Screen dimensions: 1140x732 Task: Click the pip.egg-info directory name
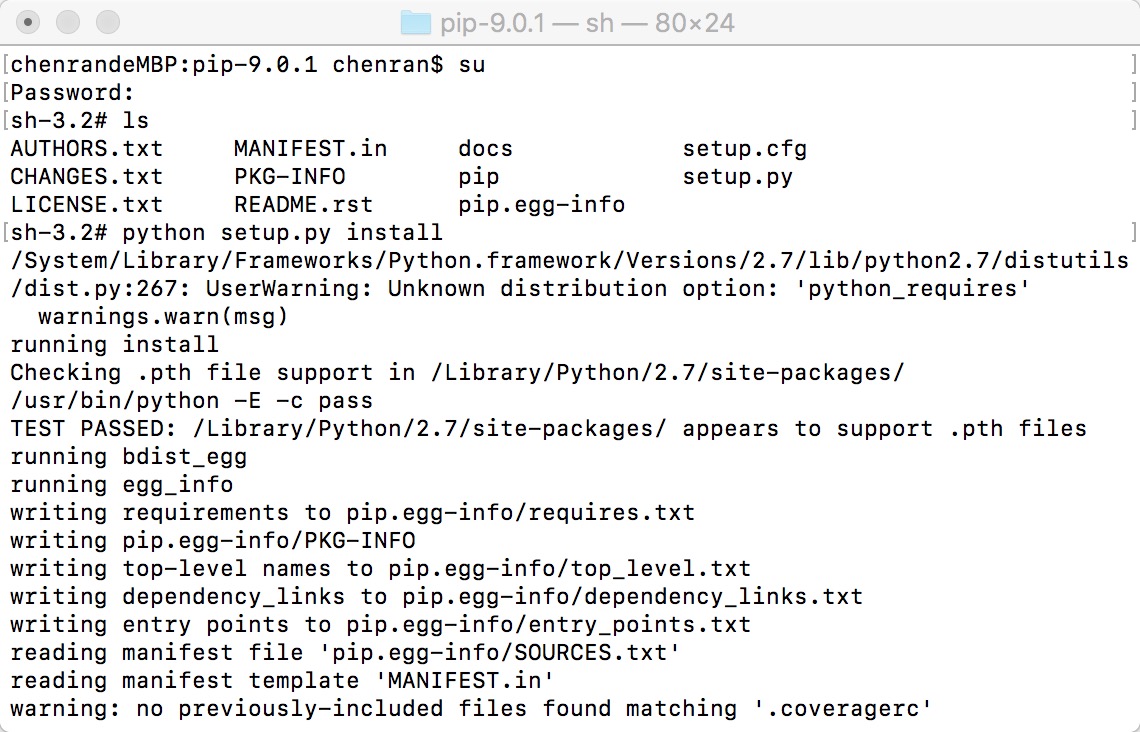(x=540, y=204)
